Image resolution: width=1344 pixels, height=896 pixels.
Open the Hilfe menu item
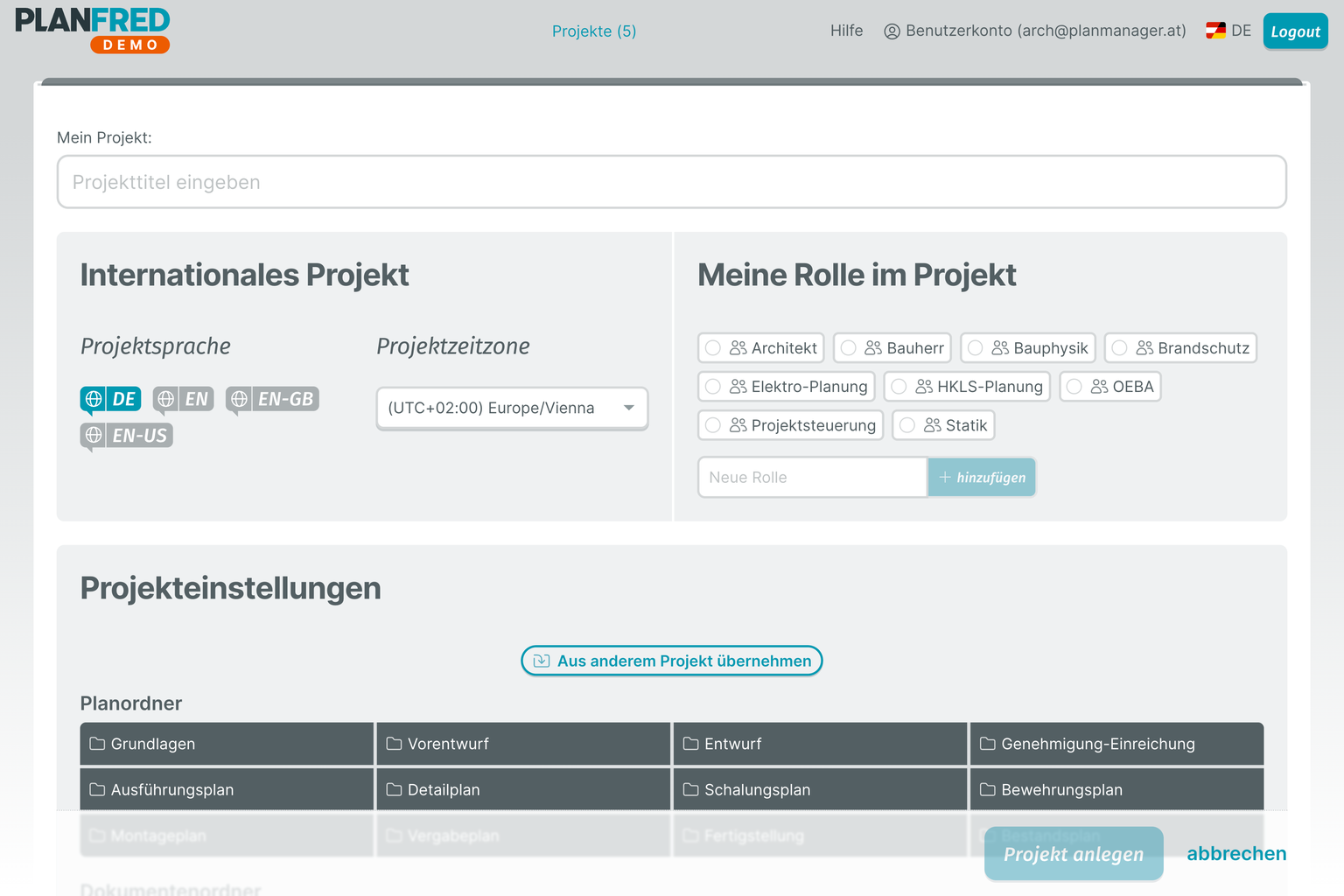coord(846,31)
